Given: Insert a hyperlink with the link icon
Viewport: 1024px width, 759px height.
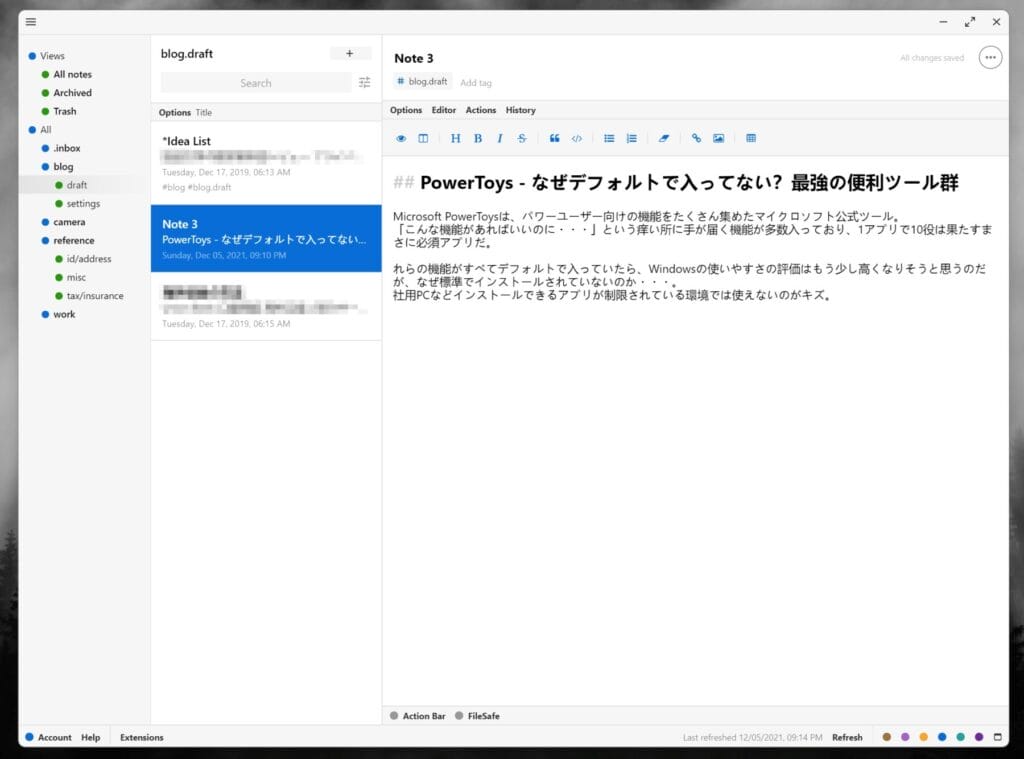Looking at the screenshot, I should 696,138.
